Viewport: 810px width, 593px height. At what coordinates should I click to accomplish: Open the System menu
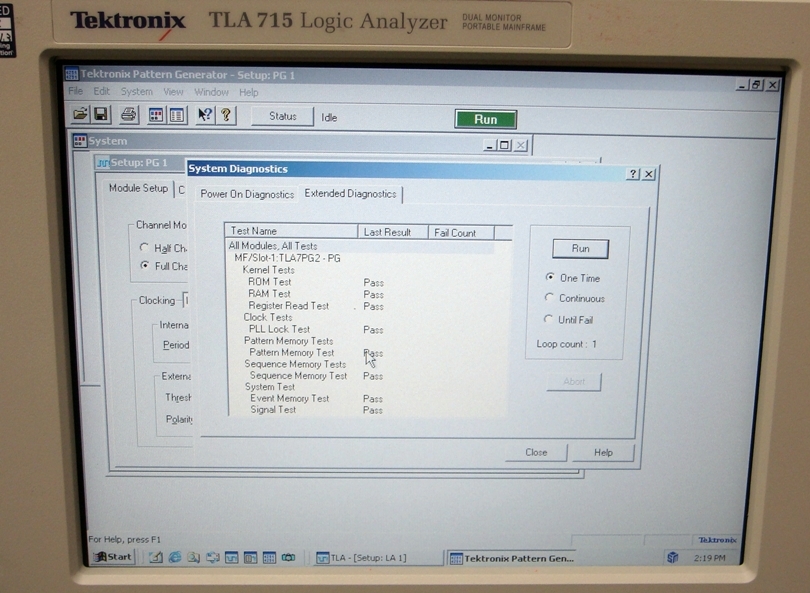137,91
